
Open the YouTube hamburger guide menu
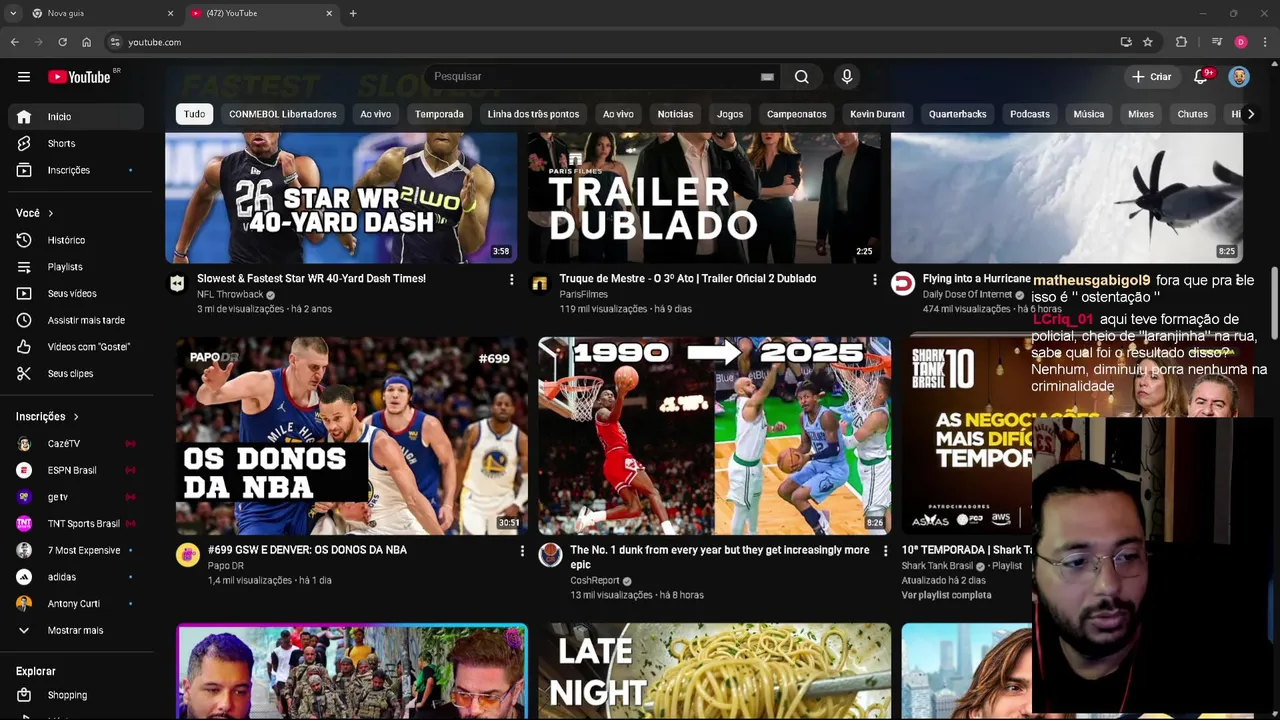tap(24, 77)
